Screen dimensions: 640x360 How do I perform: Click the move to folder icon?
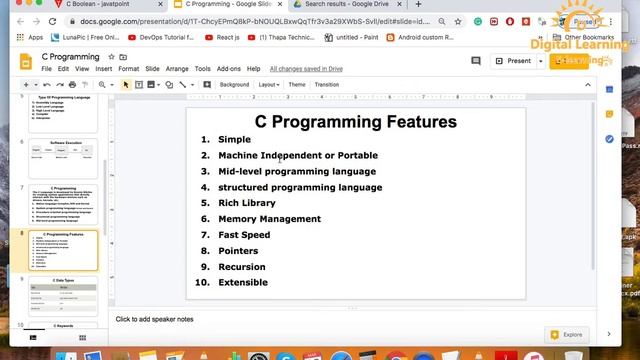click(x=123, y=57)
